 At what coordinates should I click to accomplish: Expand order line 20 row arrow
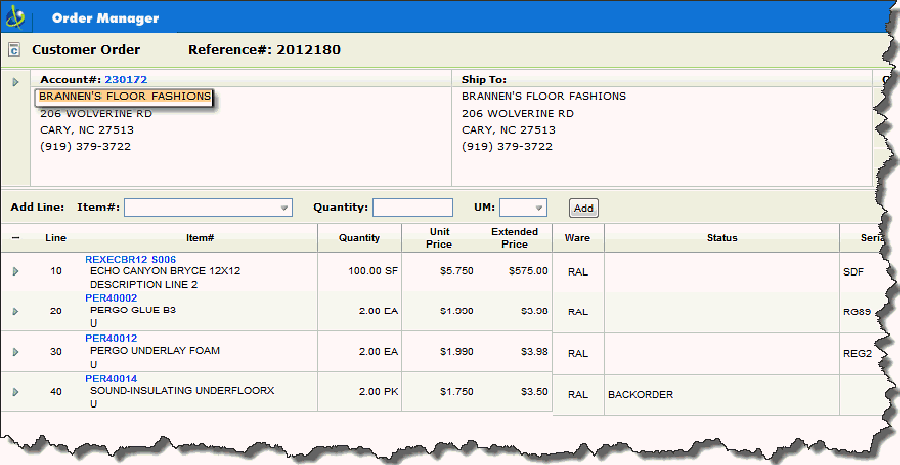[x=15, y=311]
